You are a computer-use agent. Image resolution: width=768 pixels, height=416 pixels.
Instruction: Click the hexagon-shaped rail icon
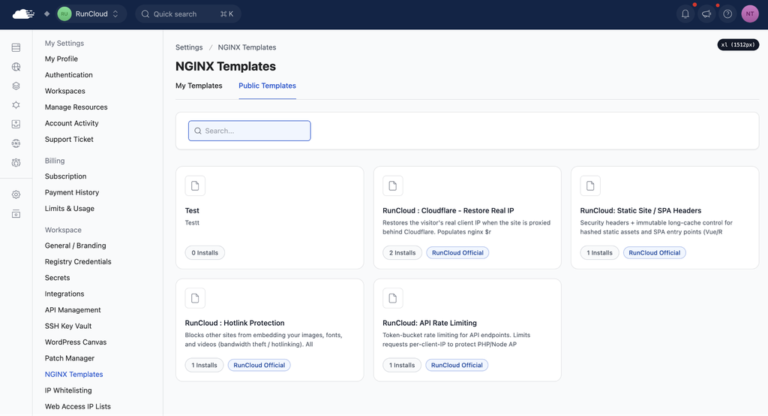click(16, 105)
